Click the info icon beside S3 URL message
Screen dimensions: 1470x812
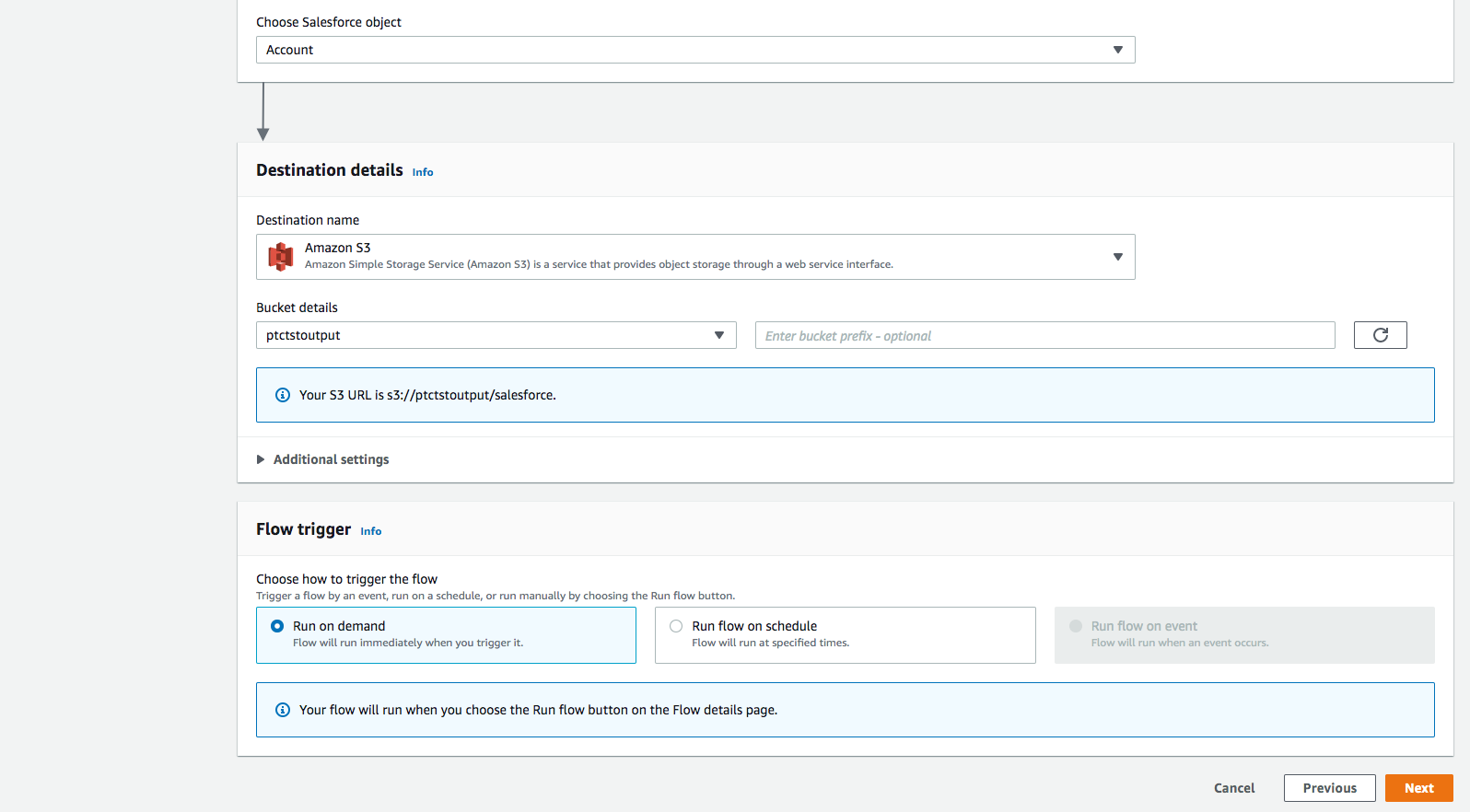tap(283, 395)
